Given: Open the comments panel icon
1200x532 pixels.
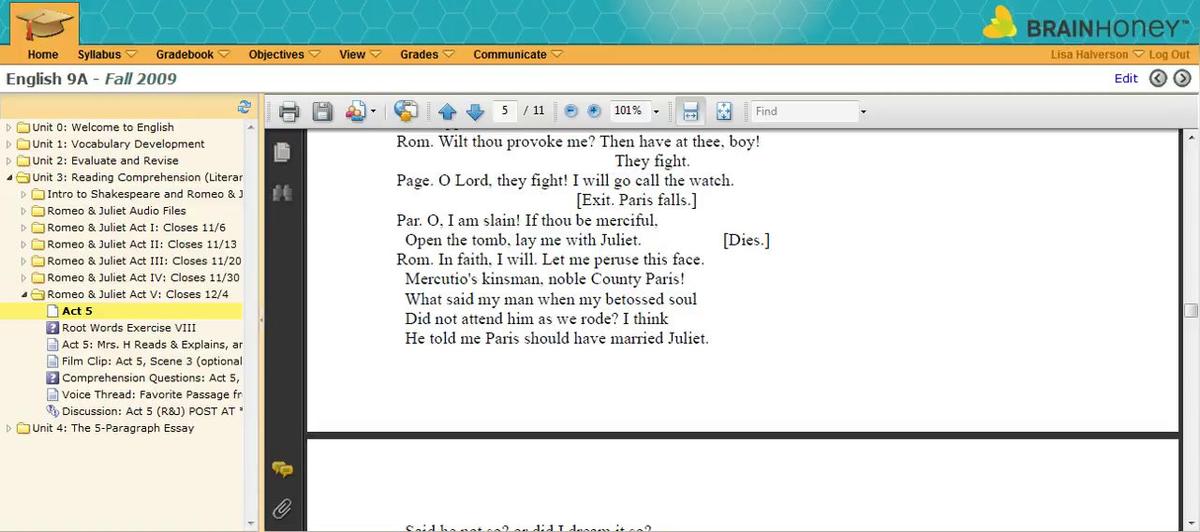Looking at the screenshot, I should [282, 469].
